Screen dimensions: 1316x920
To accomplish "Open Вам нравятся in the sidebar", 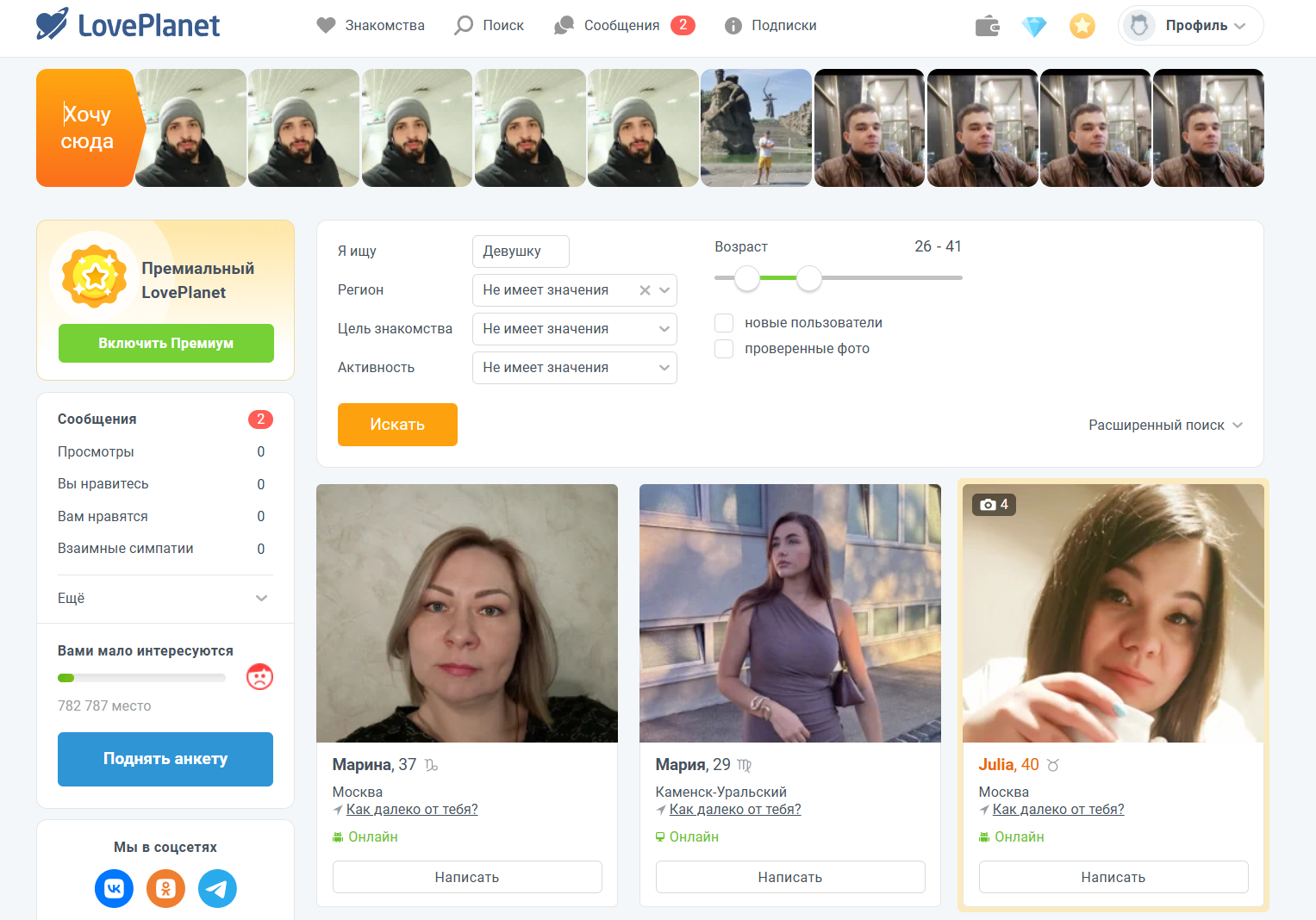I will point(103,517).
